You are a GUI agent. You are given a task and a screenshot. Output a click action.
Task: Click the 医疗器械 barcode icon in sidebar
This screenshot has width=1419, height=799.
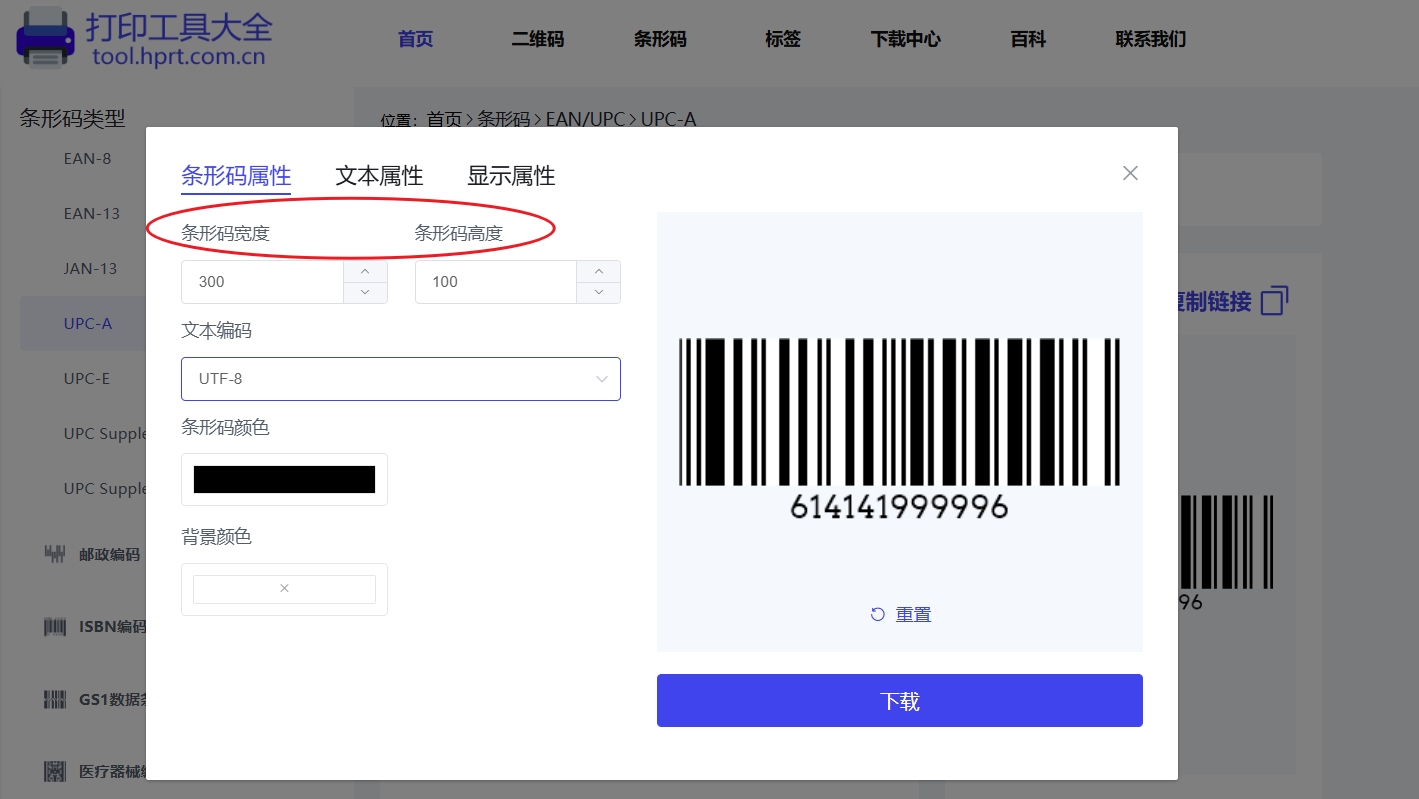pos(55,771)
